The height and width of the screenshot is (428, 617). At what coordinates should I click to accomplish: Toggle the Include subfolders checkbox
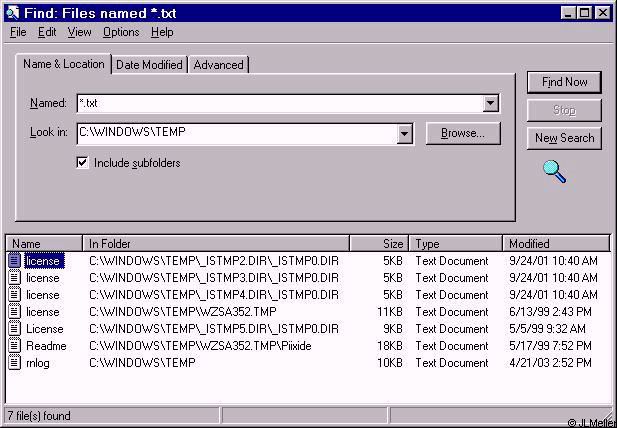[x=82, y=162]
